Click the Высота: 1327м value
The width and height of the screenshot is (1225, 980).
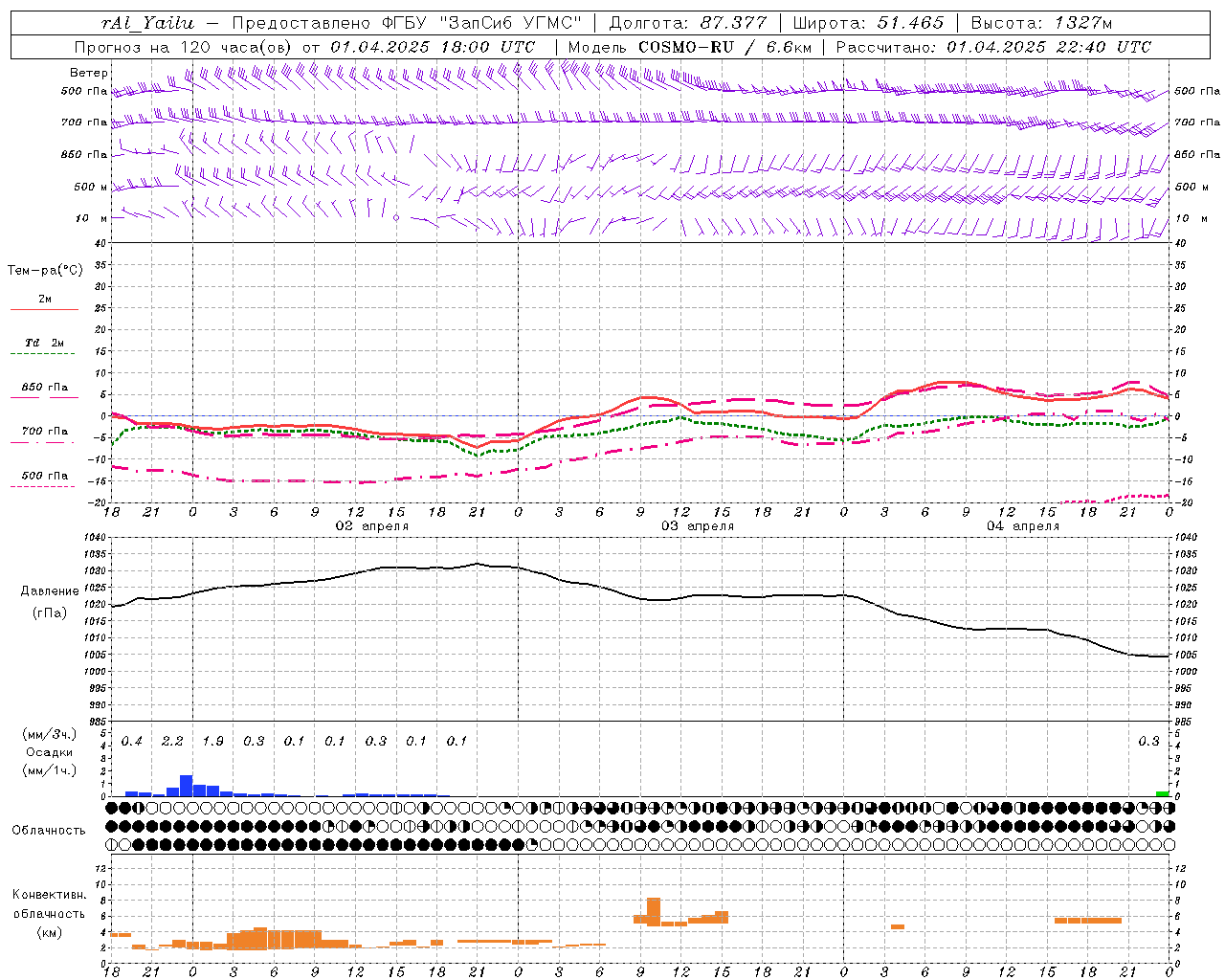pos(1041,24)
